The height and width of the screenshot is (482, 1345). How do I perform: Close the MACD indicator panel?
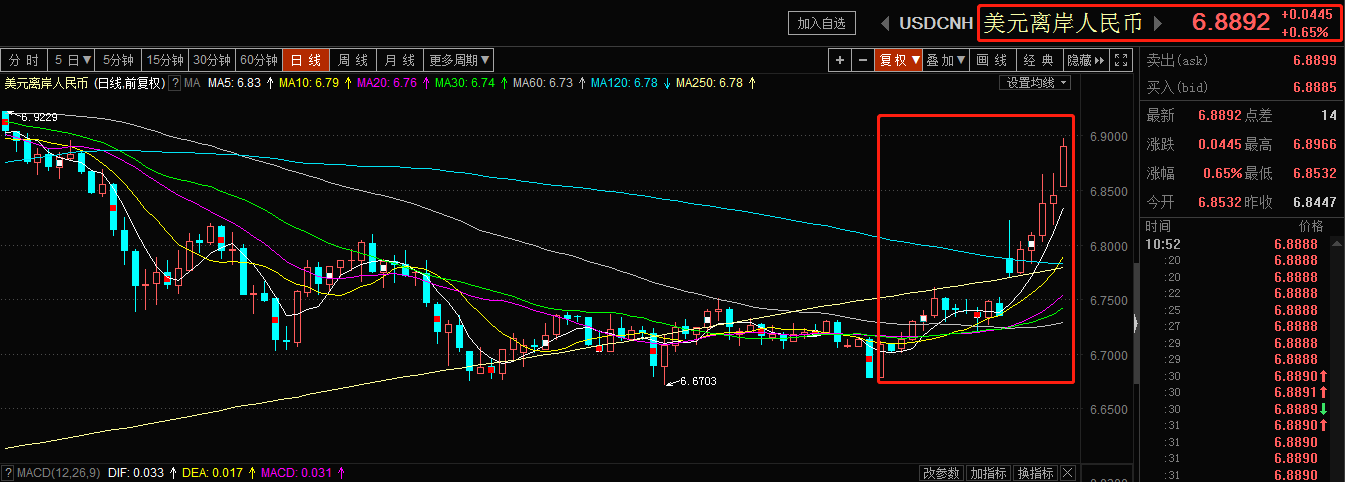click(x=1067, y=472)
